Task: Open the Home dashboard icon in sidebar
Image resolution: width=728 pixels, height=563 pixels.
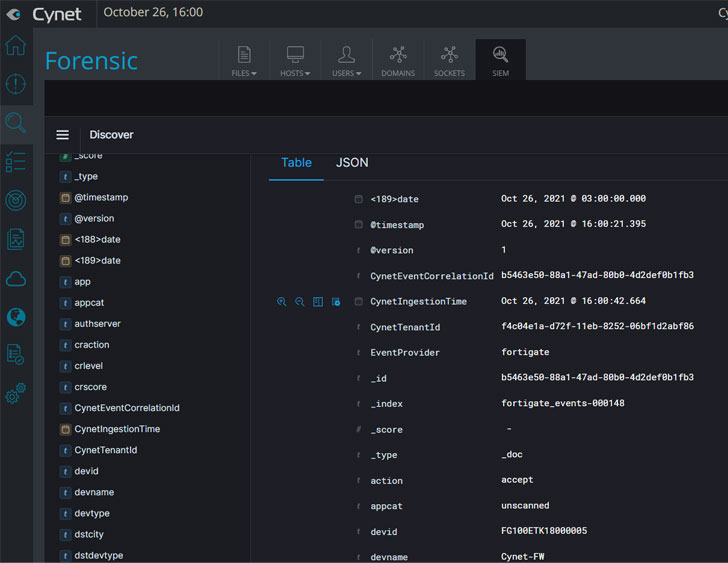Action: click(x=16, y=45)
